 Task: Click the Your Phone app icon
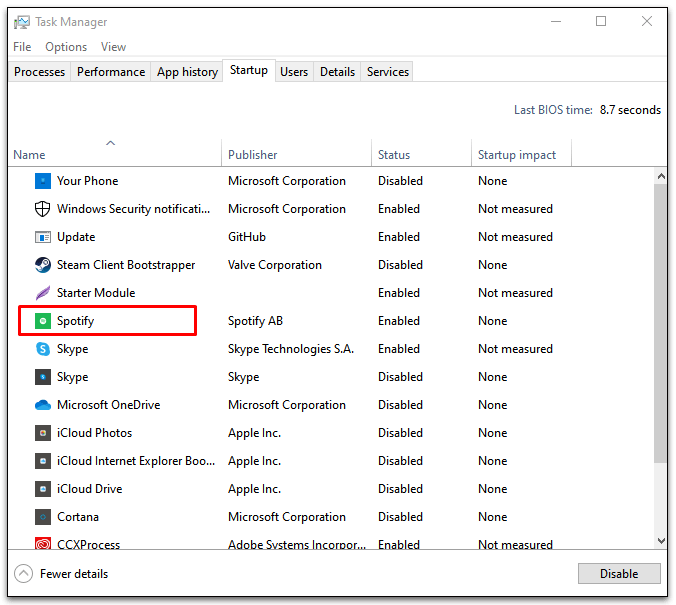click(43, 181)
